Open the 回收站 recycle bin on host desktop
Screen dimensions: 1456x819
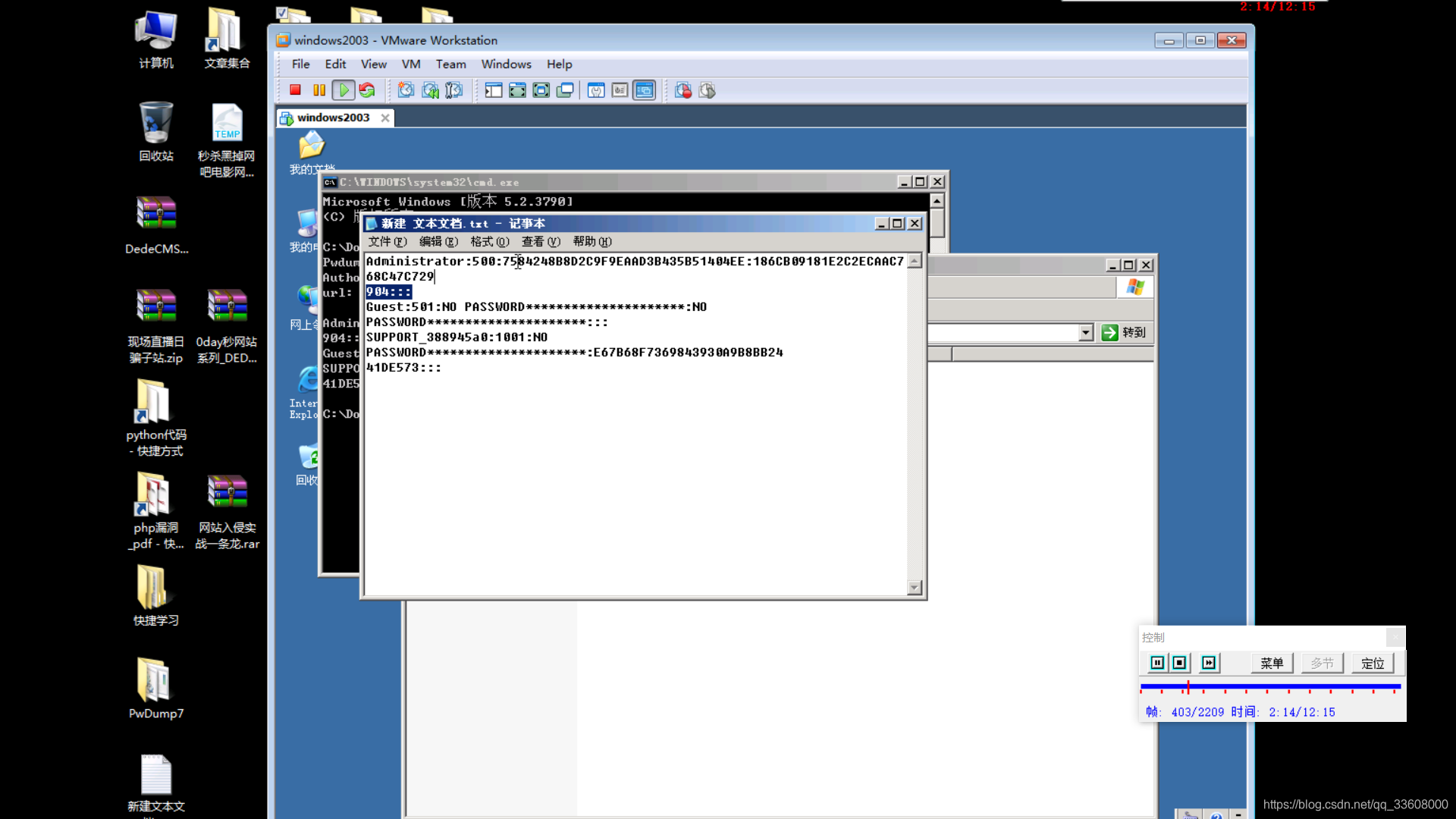(156, 132)
